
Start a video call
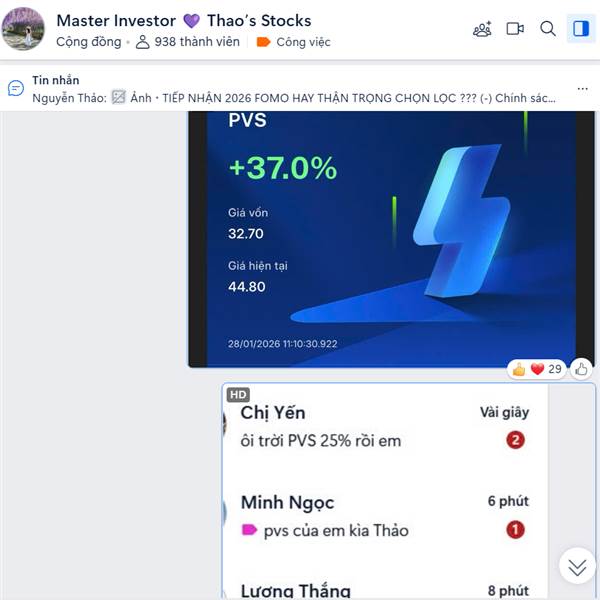click(515, 29)
